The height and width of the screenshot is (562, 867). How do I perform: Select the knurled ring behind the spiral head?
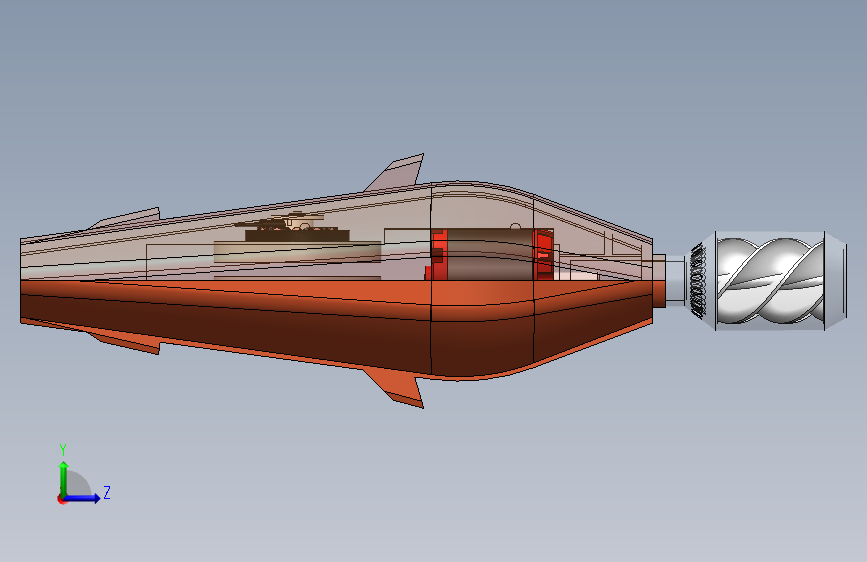click(x=697, y=281)
